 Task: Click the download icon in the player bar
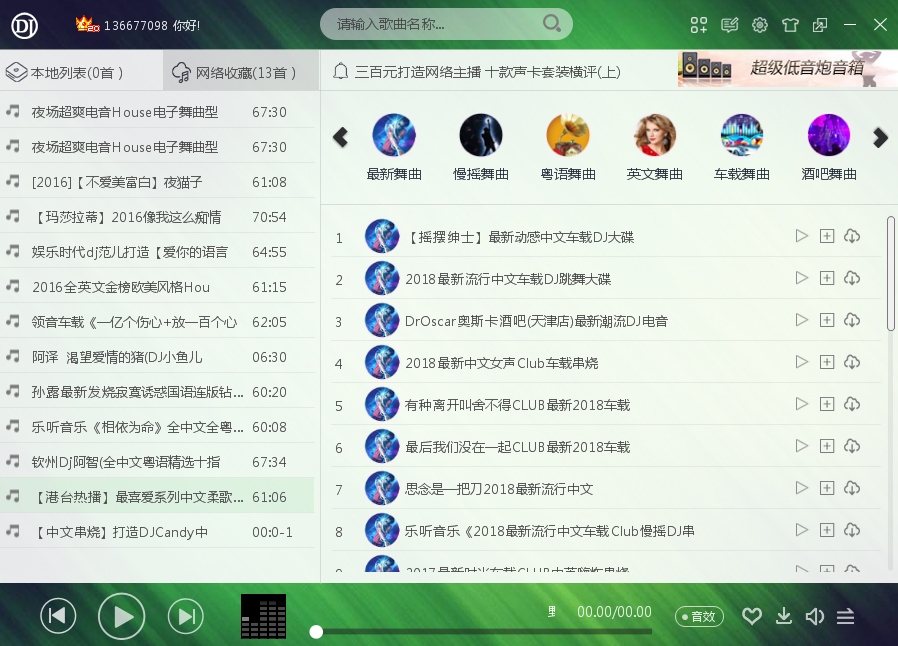click(x=784, y=616)
